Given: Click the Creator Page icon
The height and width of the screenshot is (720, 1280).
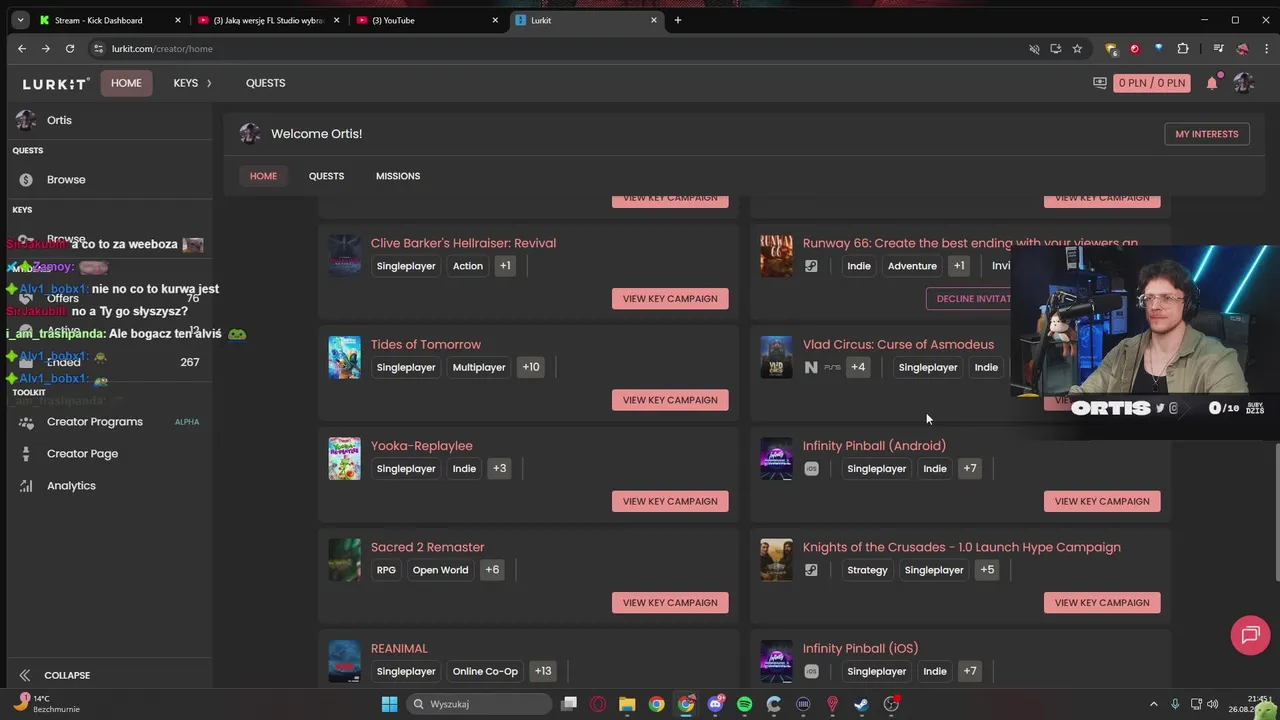Looking at the screenshot, I should 26,454.
